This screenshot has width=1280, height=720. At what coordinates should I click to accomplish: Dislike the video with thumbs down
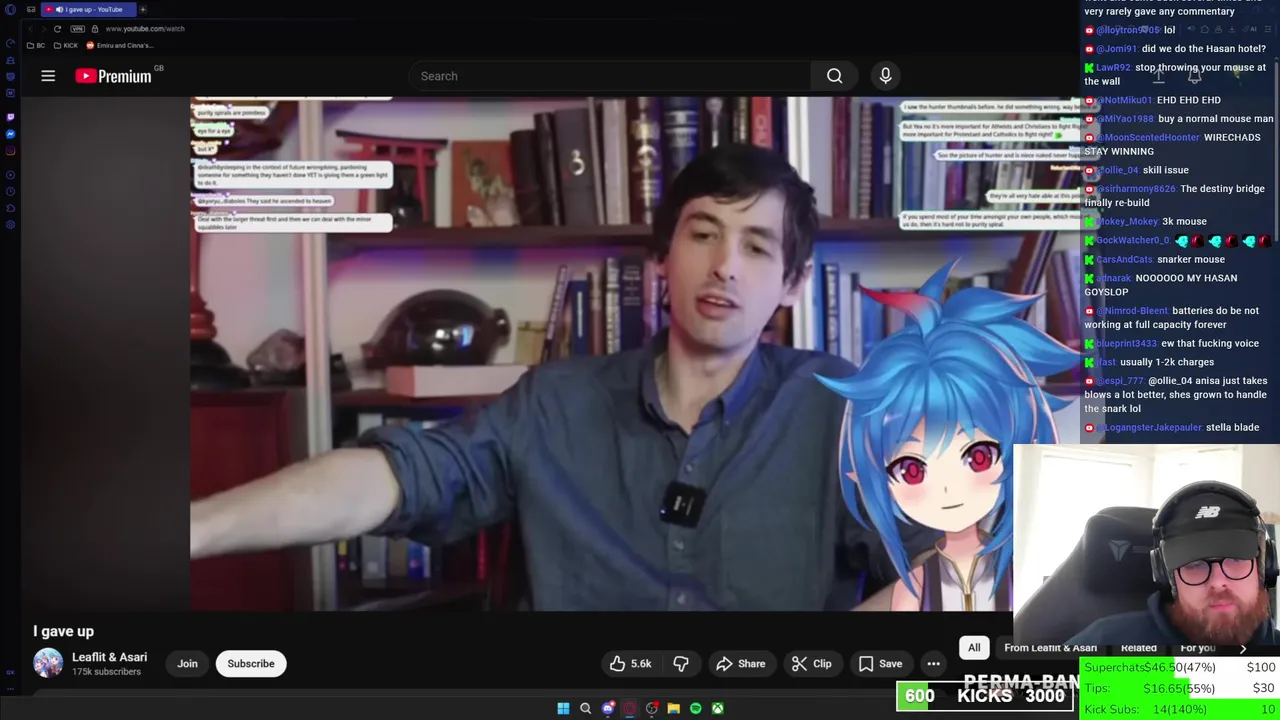coord(681,664)
